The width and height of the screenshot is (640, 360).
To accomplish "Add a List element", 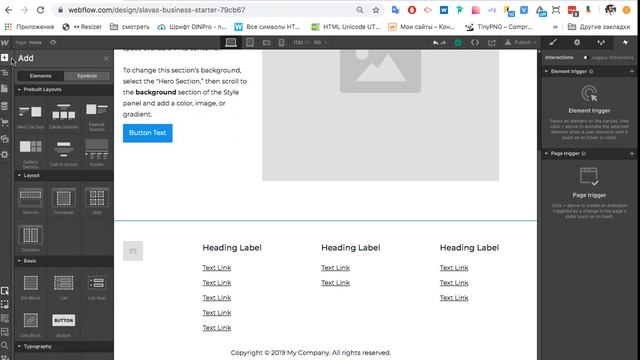I will pyautogui.click(x=64, y=287).
